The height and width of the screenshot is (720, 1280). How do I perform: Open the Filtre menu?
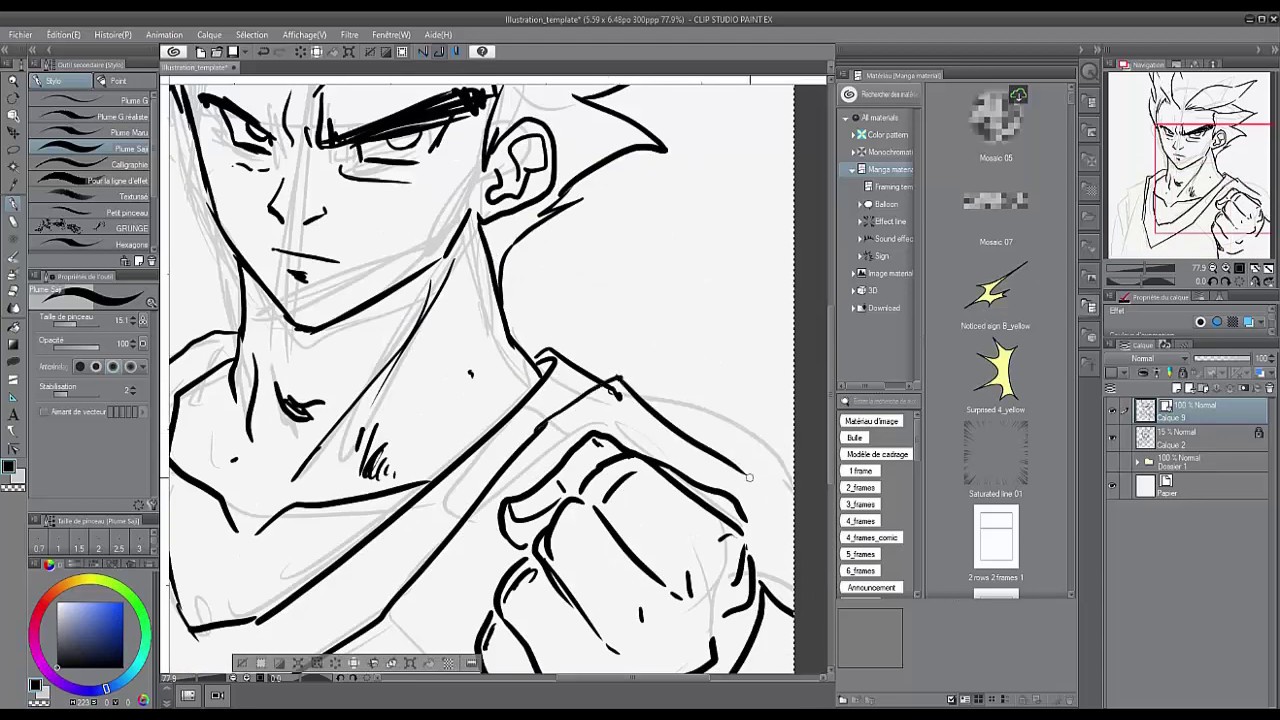[x=349, y=35]
